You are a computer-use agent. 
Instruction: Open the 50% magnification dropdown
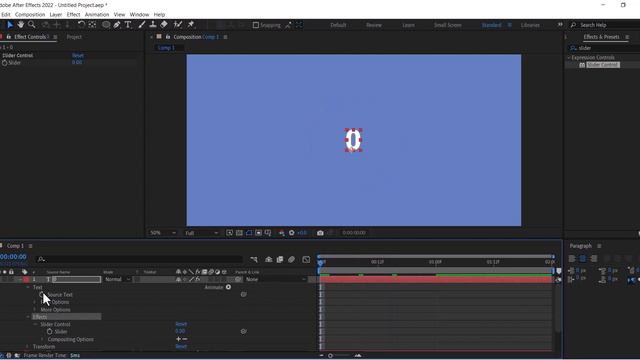pyautogui.click(x=162, y=233)
